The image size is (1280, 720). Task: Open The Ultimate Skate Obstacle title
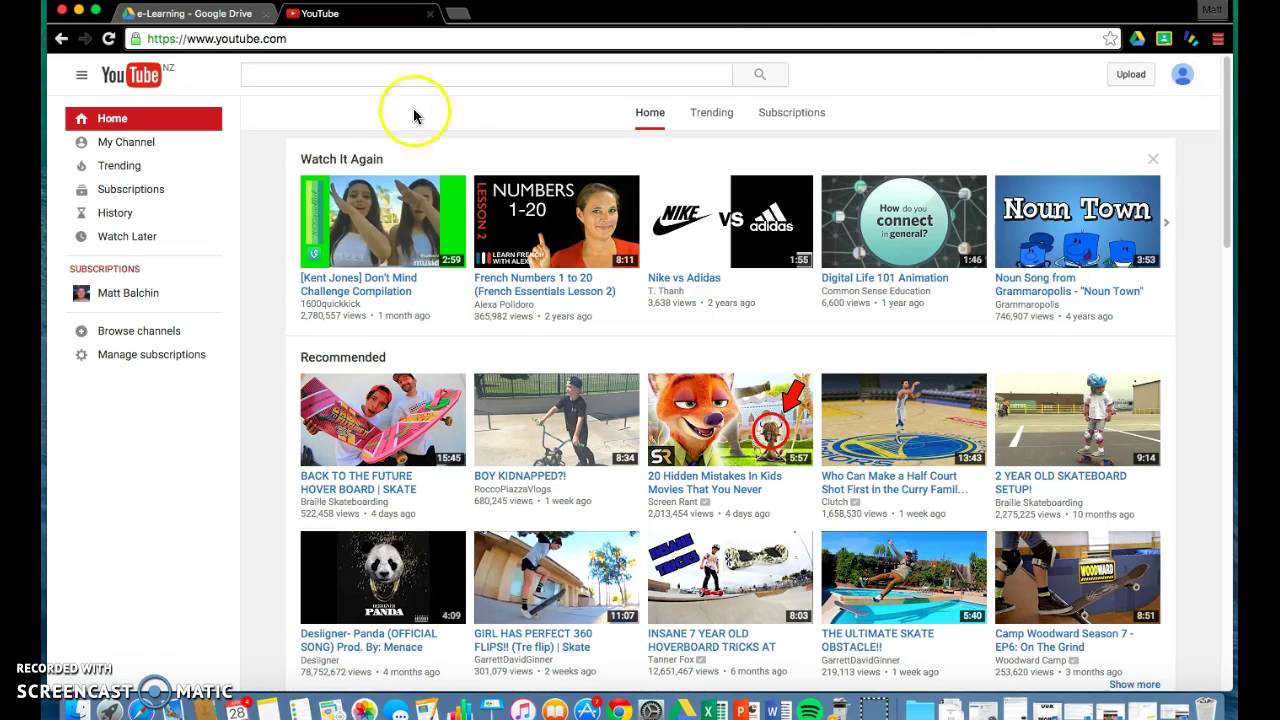click(x=878, y=640)
